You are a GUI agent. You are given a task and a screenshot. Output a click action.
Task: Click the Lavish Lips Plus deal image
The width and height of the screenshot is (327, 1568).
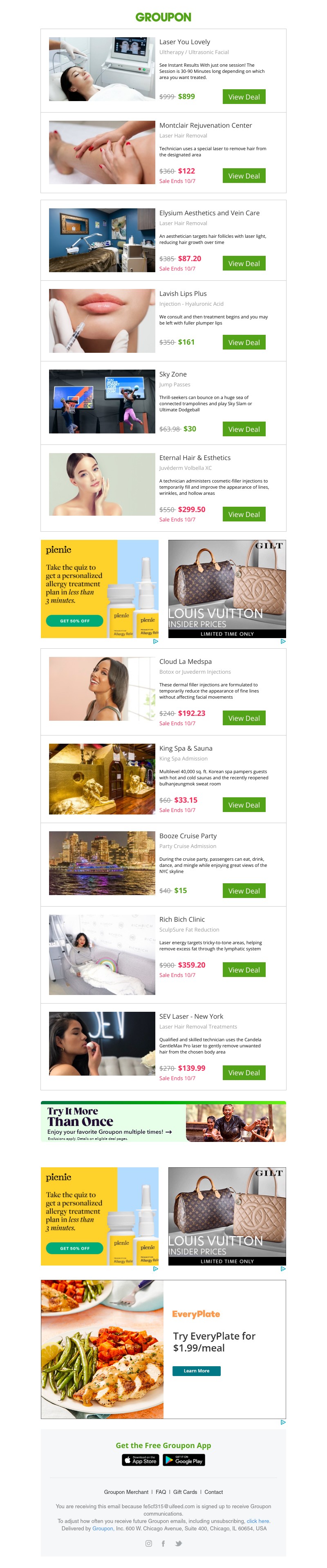[x=102, y=321]
